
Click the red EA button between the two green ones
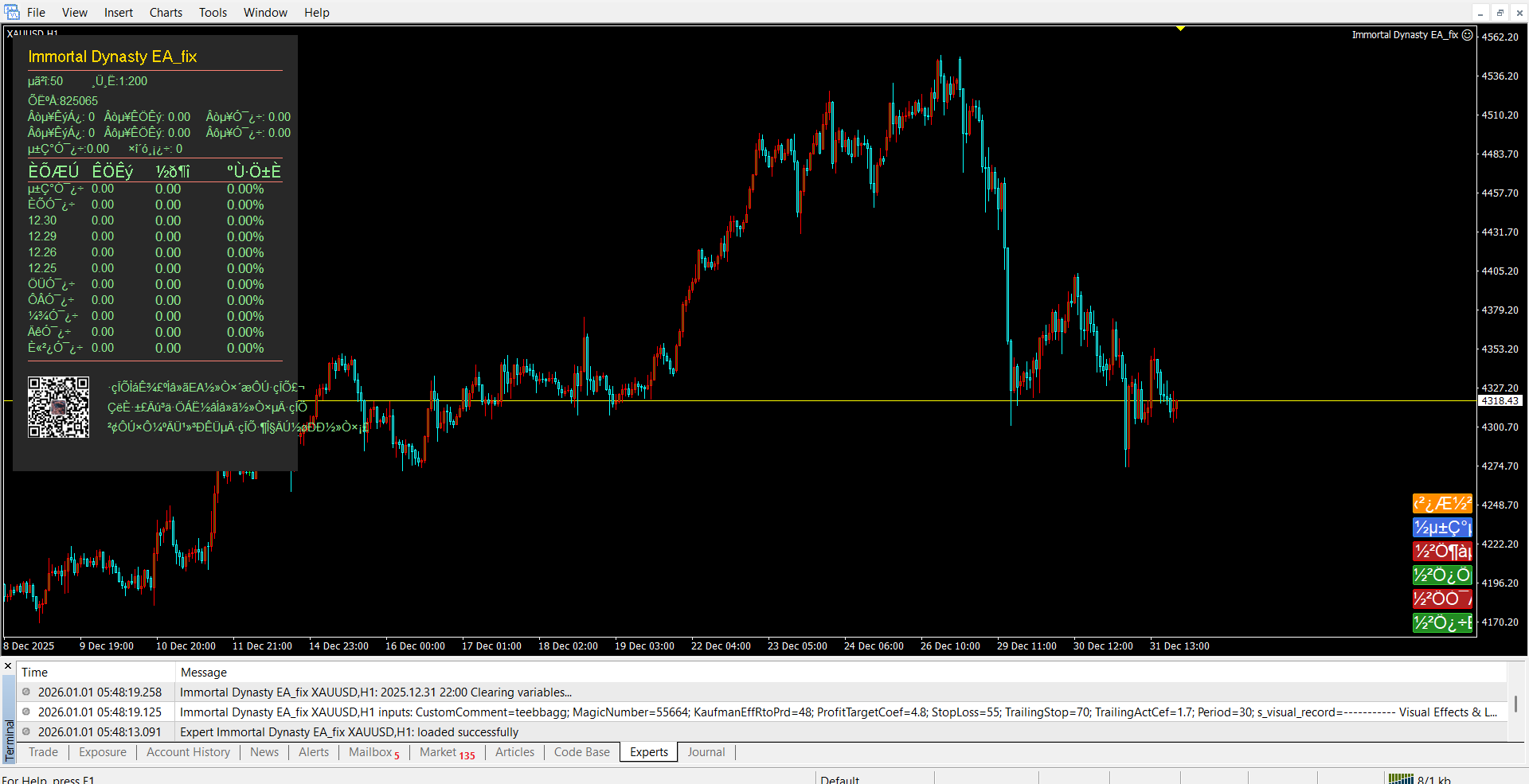click(x=1442, y=599)
